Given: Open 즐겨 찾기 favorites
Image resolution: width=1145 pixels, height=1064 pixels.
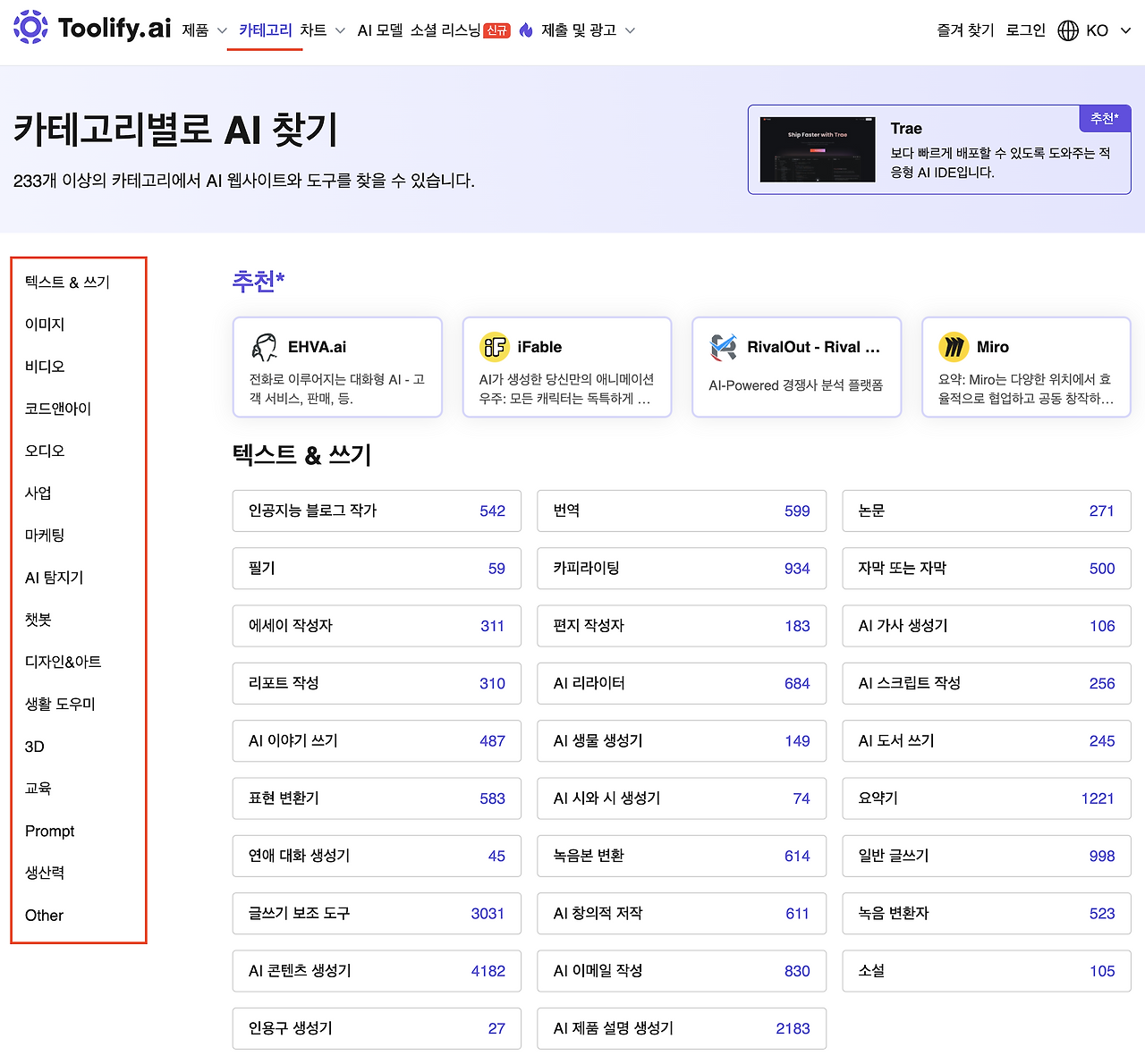Looking at the screenshot, I should pyautogui.click(x=964, y=30).
